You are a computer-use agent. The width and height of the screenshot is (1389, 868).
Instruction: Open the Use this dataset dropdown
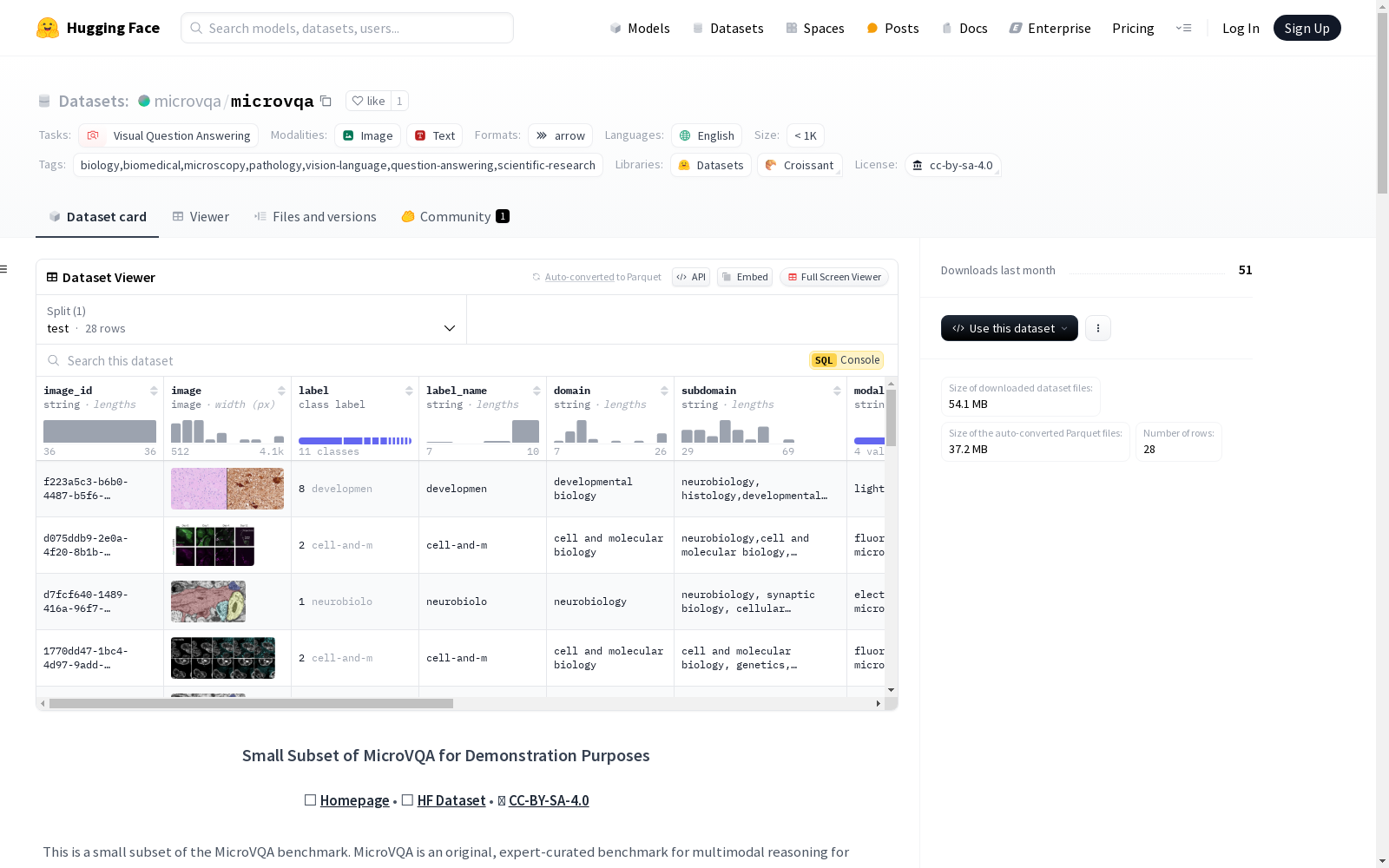1010,328
